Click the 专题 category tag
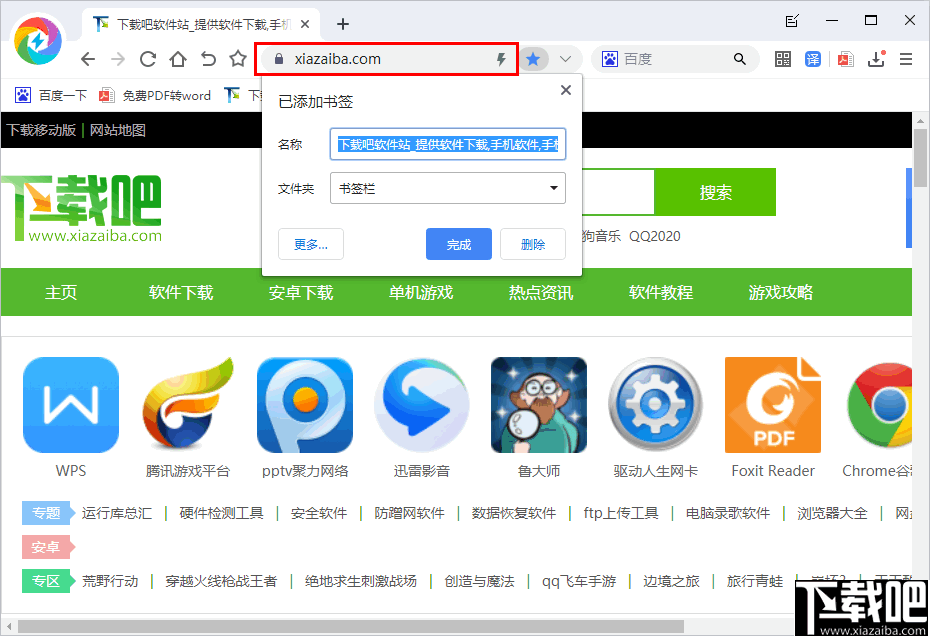The height and width of the screenshot is (636, 930). point(47,513)
